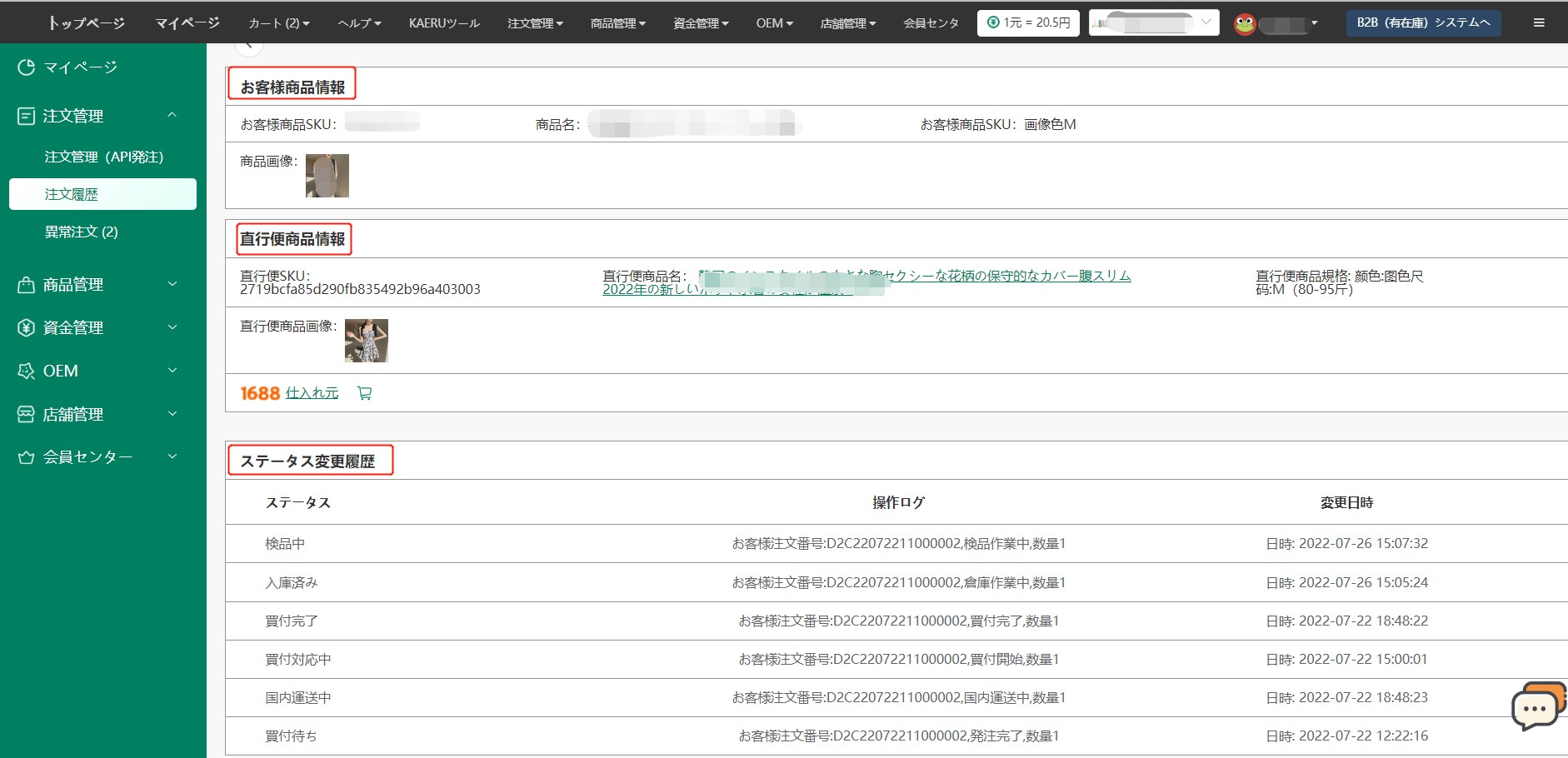1568x758 pixels.
Task: Click the 買付対応中 status cell
Action: (298, 660)
